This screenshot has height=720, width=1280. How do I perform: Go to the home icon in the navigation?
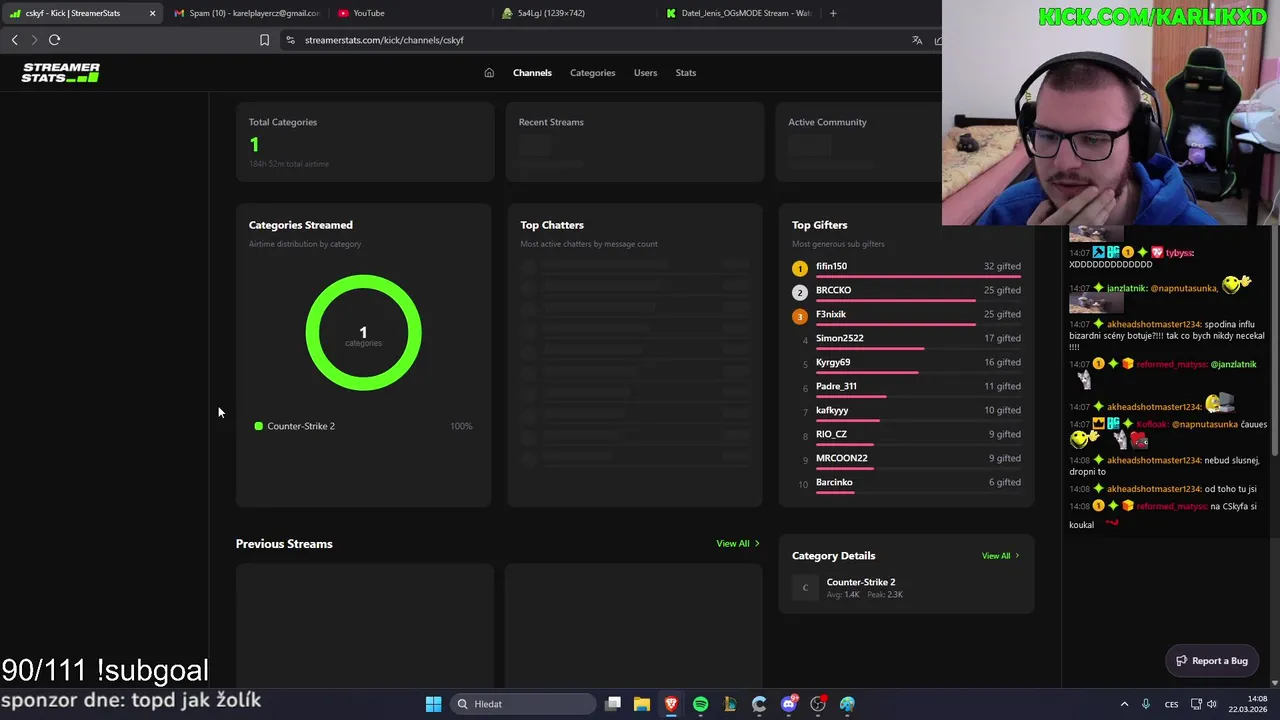489,72
